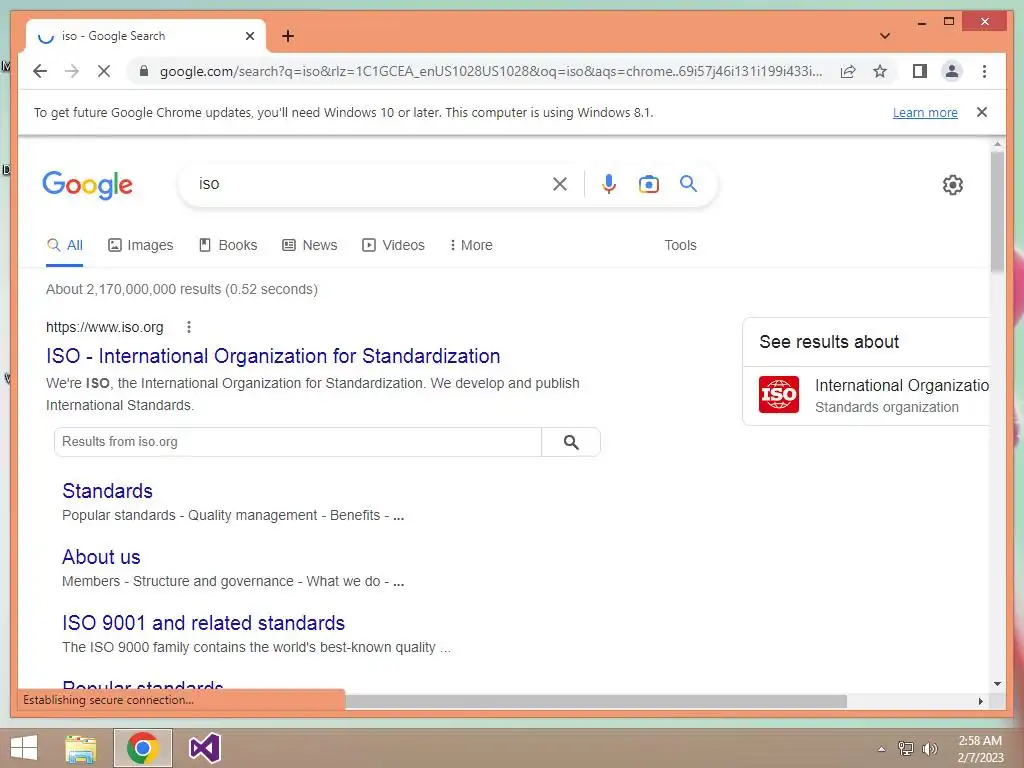This screenshot has height=768, width=1024.
Task: Open the iso.org result options dots
Action: point(189,327)
